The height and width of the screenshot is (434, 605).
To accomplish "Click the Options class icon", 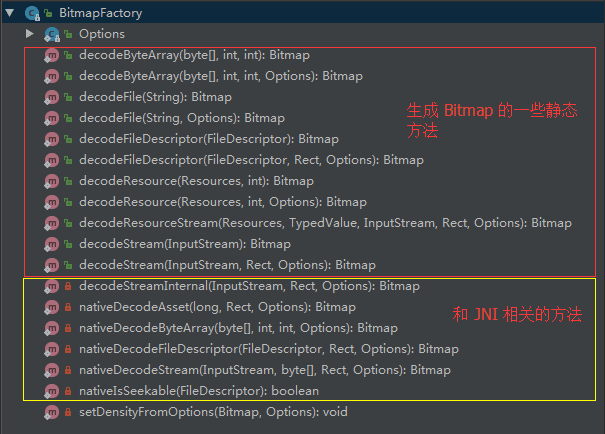I will point(52,34).
